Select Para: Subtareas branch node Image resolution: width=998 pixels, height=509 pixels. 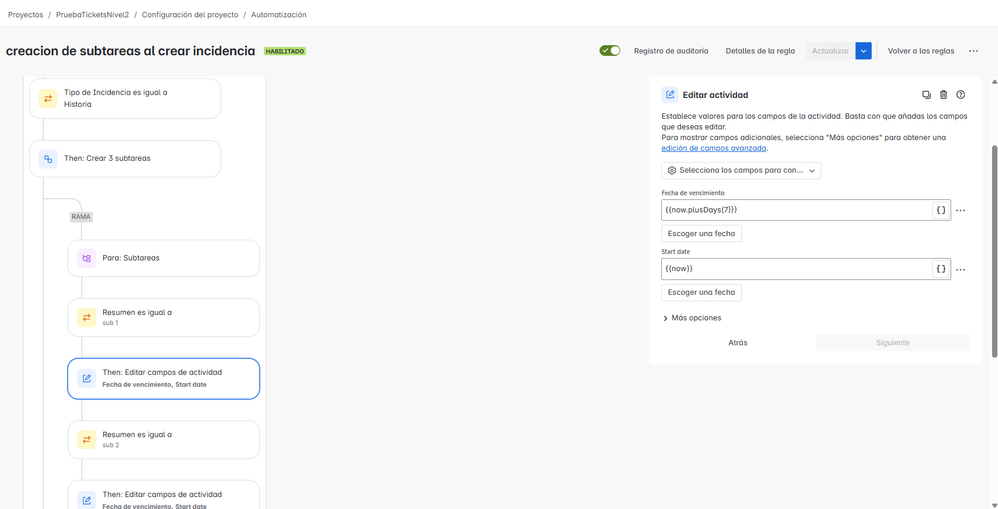[164, 258]
